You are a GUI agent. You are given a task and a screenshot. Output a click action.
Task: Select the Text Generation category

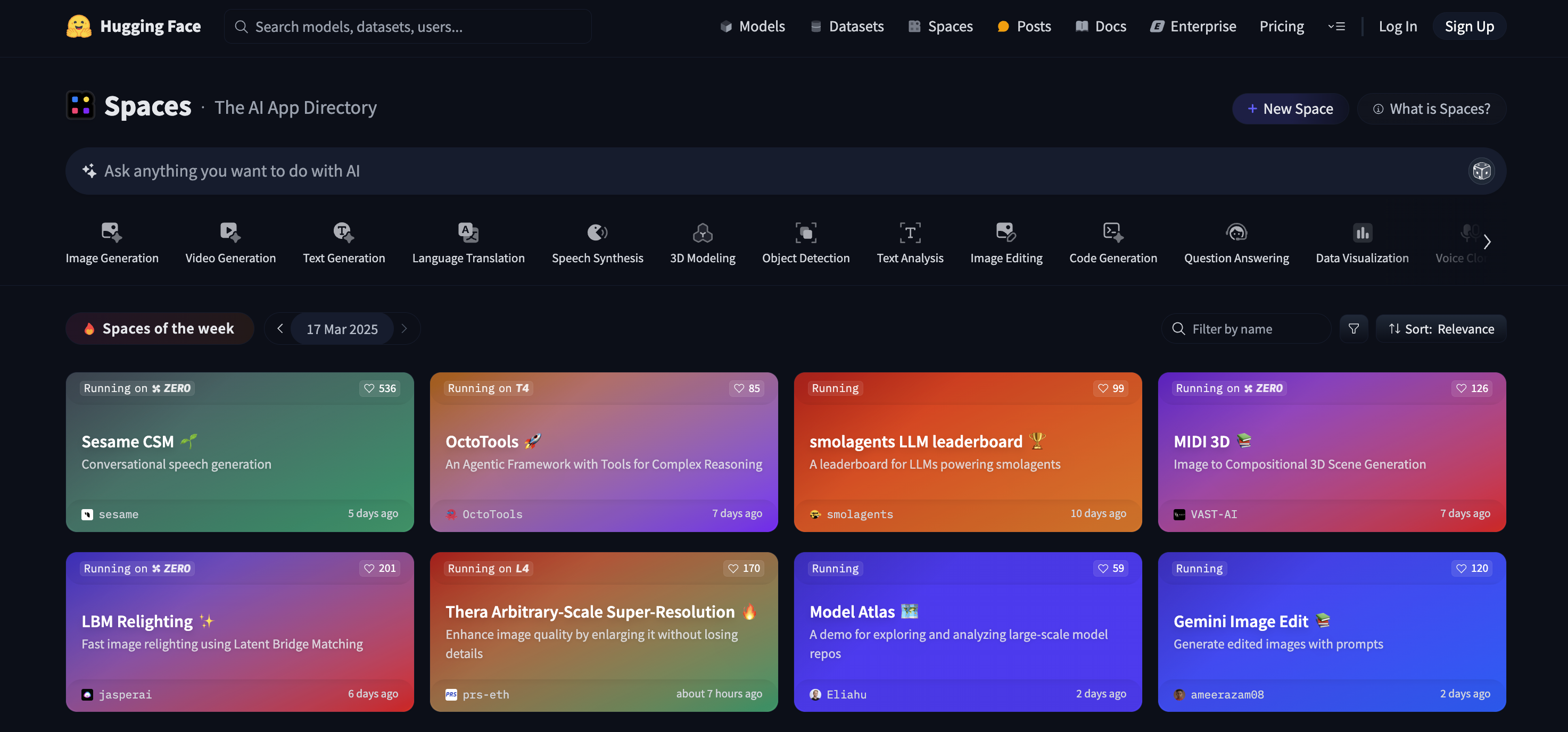click(x=344, y=244)
